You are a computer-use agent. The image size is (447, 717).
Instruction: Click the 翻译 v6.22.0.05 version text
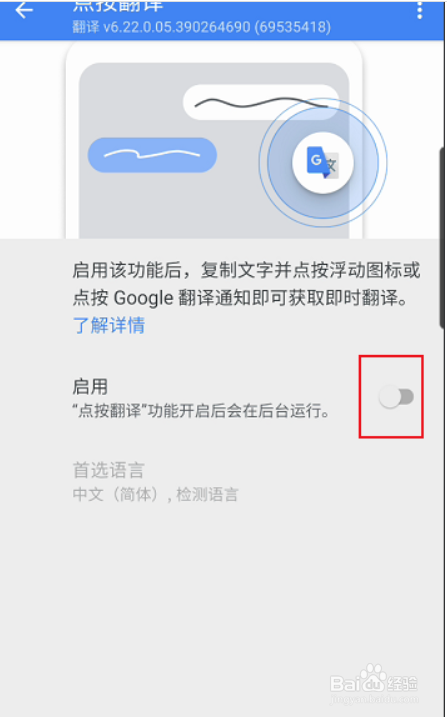click(202, 27)
